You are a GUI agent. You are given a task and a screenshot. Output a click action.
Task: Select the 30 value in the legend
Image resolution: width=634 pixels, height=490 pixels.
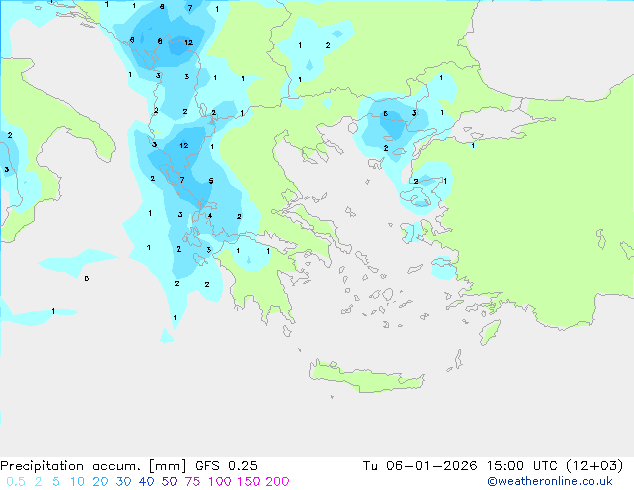pos(123,482)
